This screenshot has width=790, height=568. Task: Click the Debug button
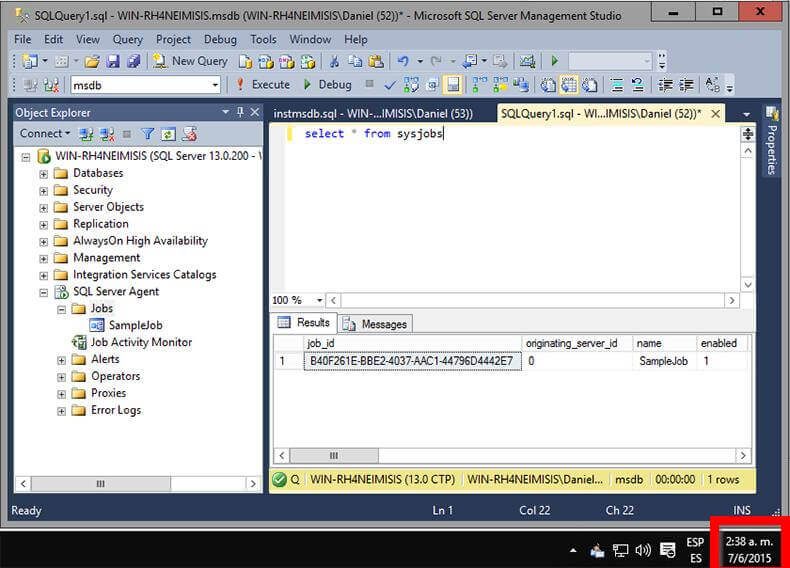327,85
